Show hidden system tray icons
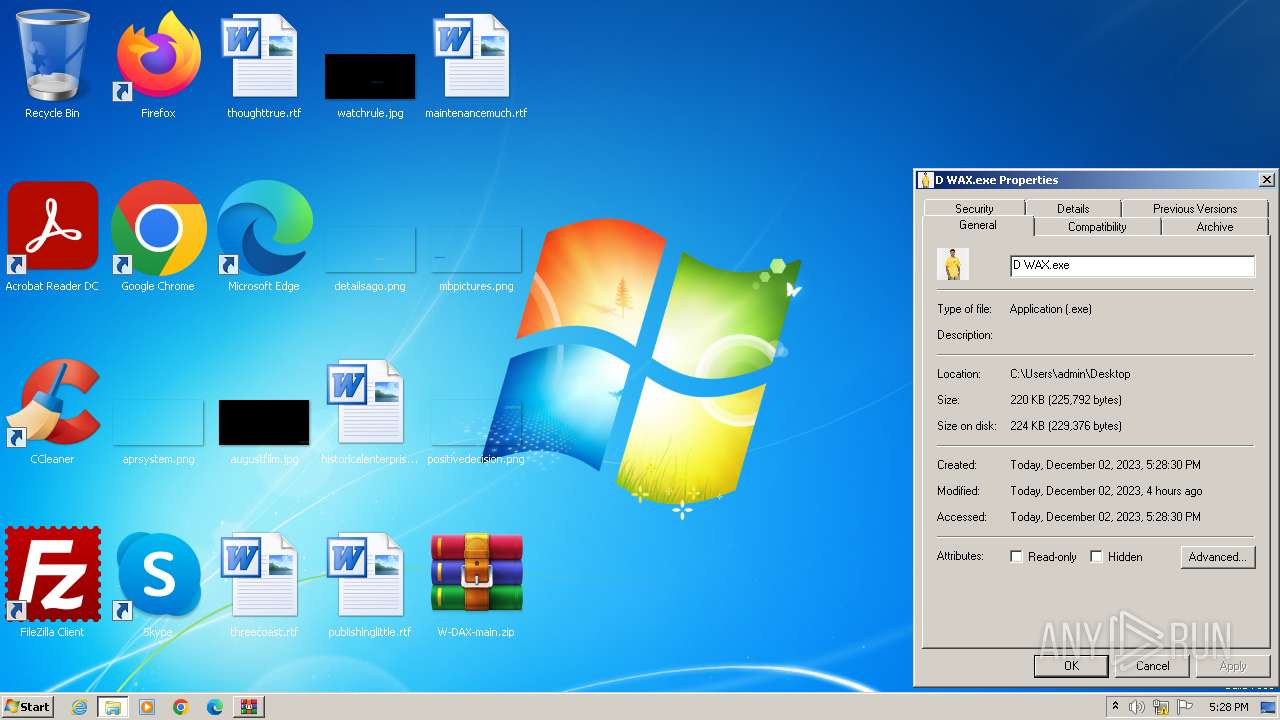 [x=1115, y=707]
